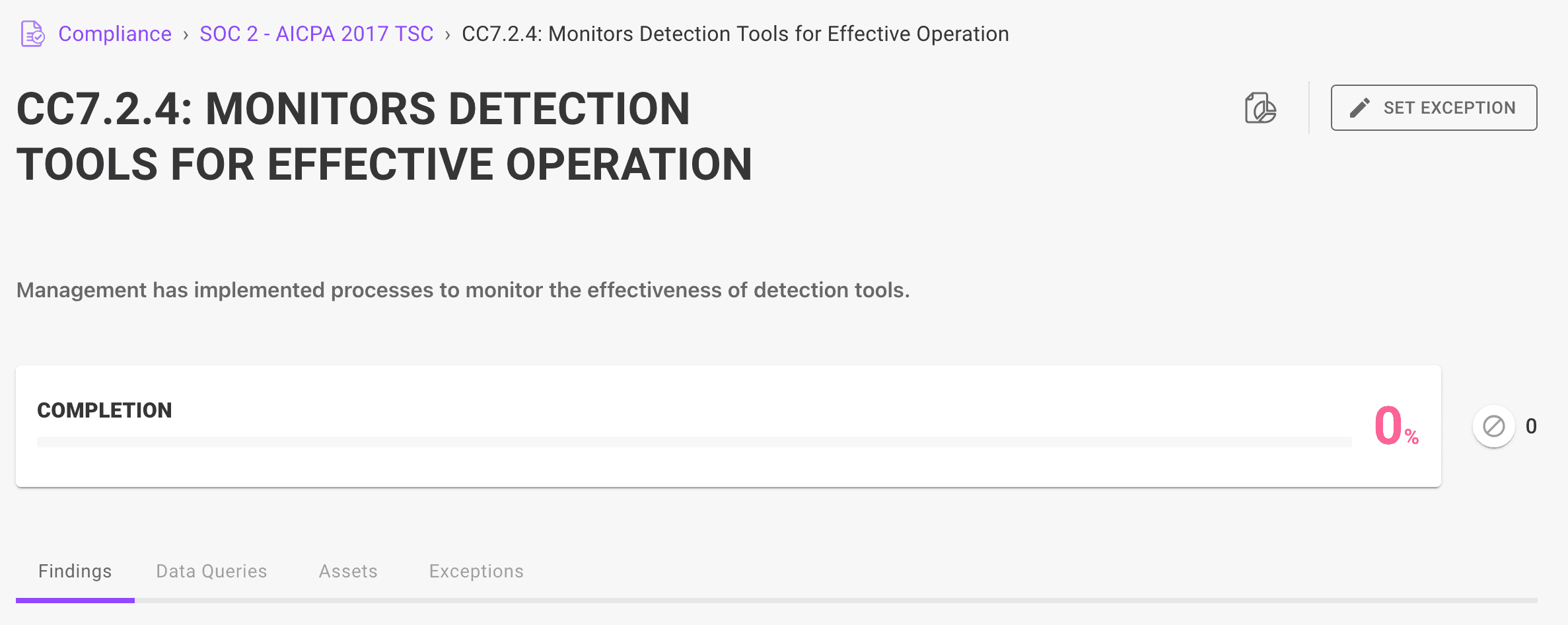Open the SOC 2 - AICPA 2017 TSC framework
Screen dimensions: 1568x625
[316, 34]
